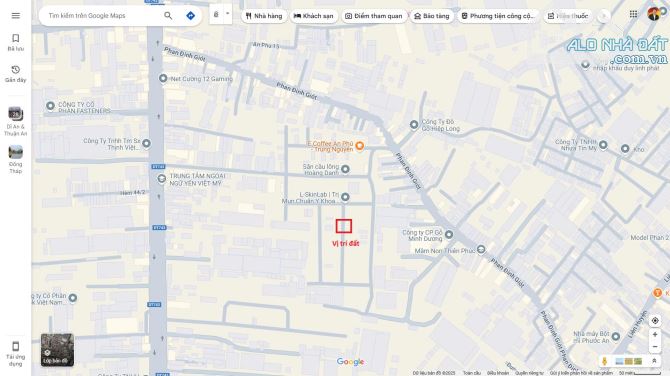Open Street View pegman

[x=604, y=361]
